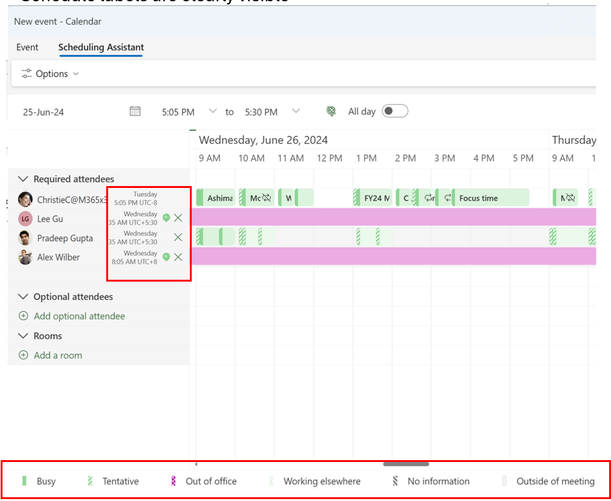Switch to the Event tab
The width and height of the screenshot is (611, 501).
coord(28,47)
